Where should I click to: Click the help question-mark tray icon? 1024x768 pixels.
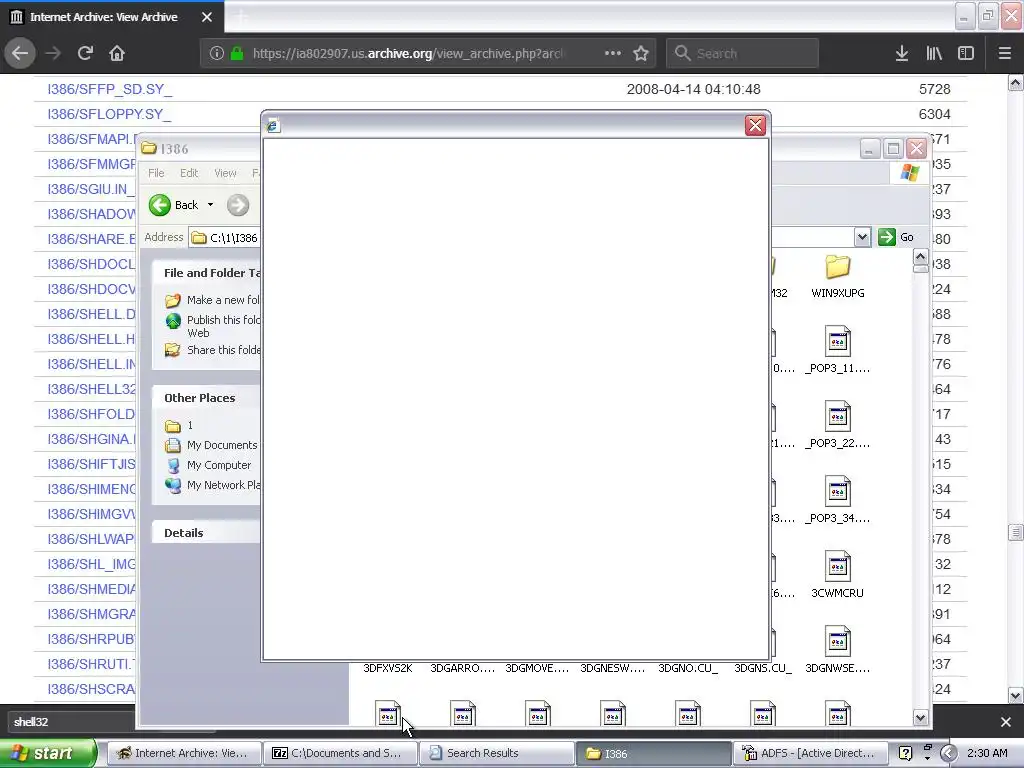[x=905, y=753]
